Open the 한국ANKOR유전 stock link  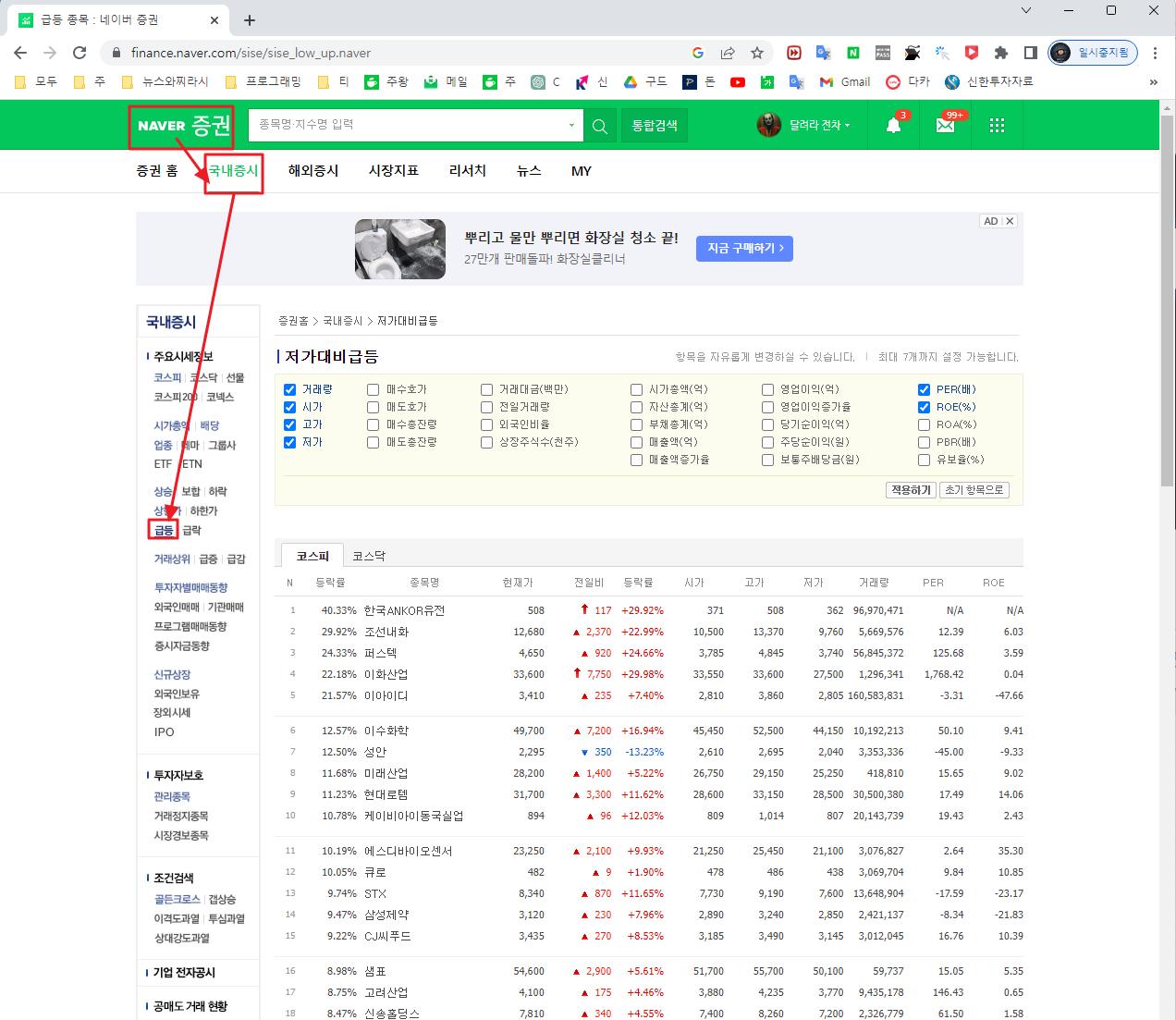[x=404, y=610]
